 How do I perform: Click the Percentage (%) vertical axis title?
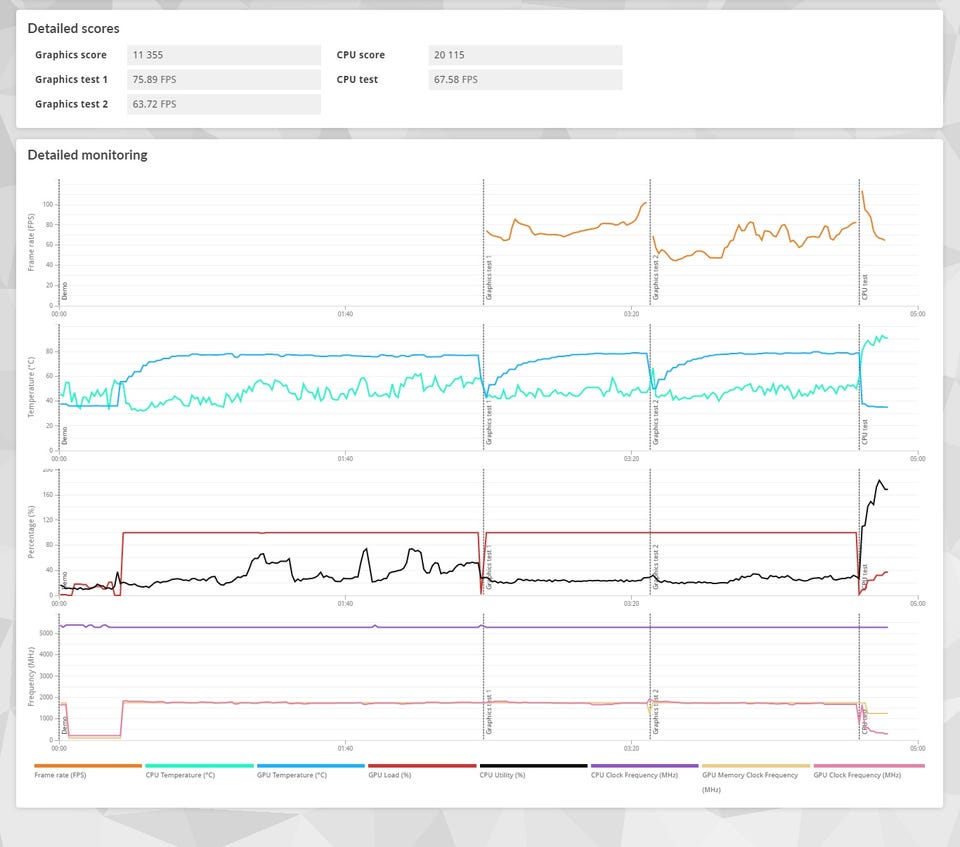point(31,532)
